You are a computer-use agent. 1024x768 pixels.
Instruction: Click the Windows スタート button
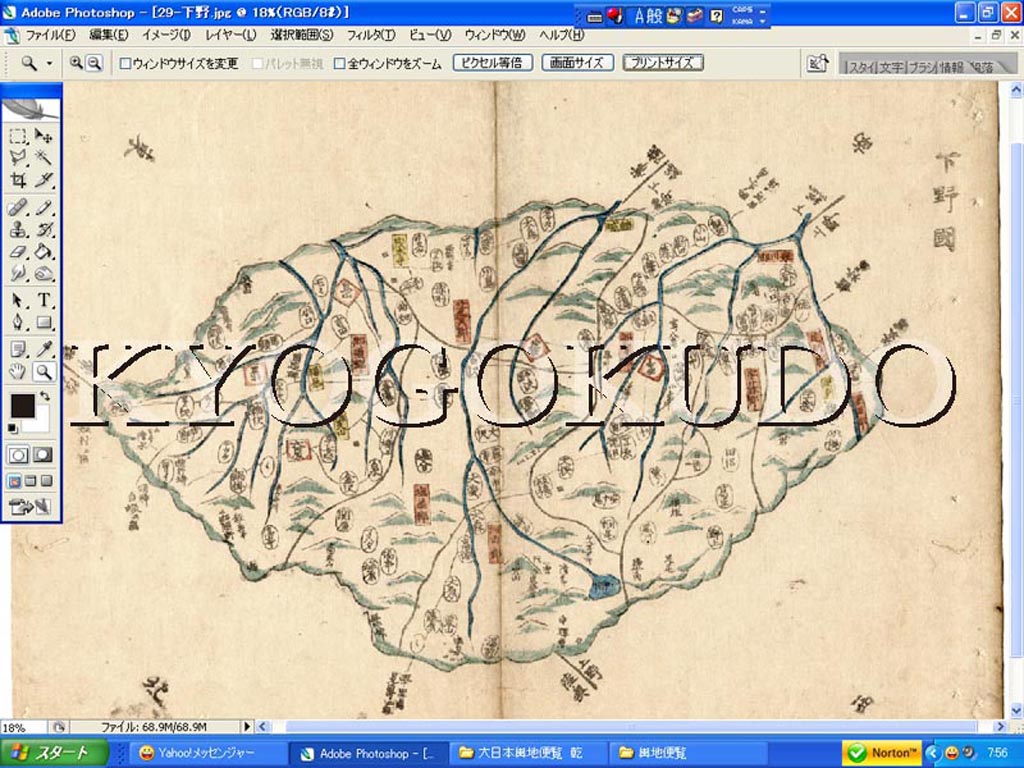[54, 752]
